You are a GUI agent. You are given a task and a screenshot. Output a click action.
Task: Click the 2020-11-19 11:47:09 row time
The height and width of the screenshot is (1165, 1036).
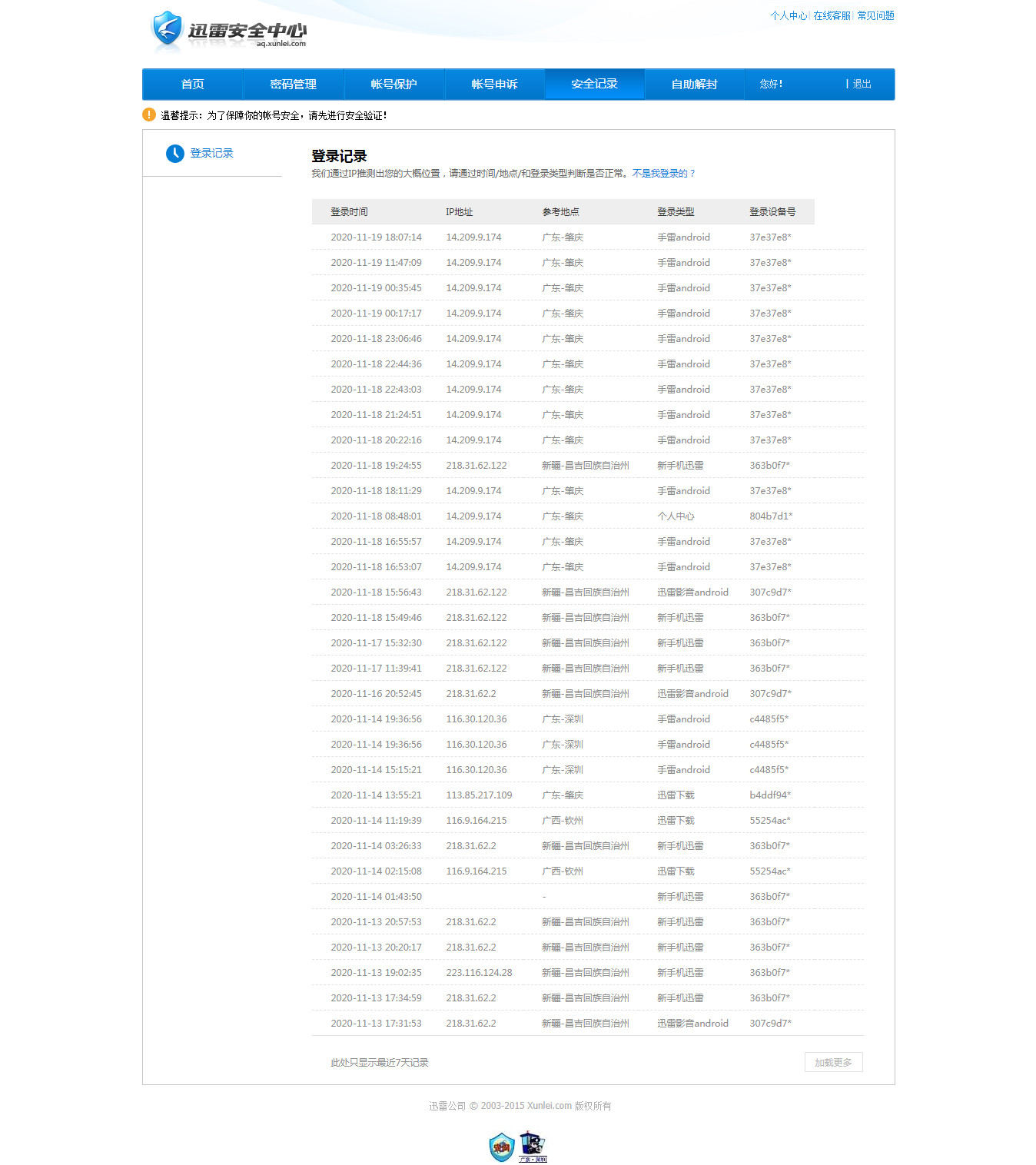coord(376,263)
